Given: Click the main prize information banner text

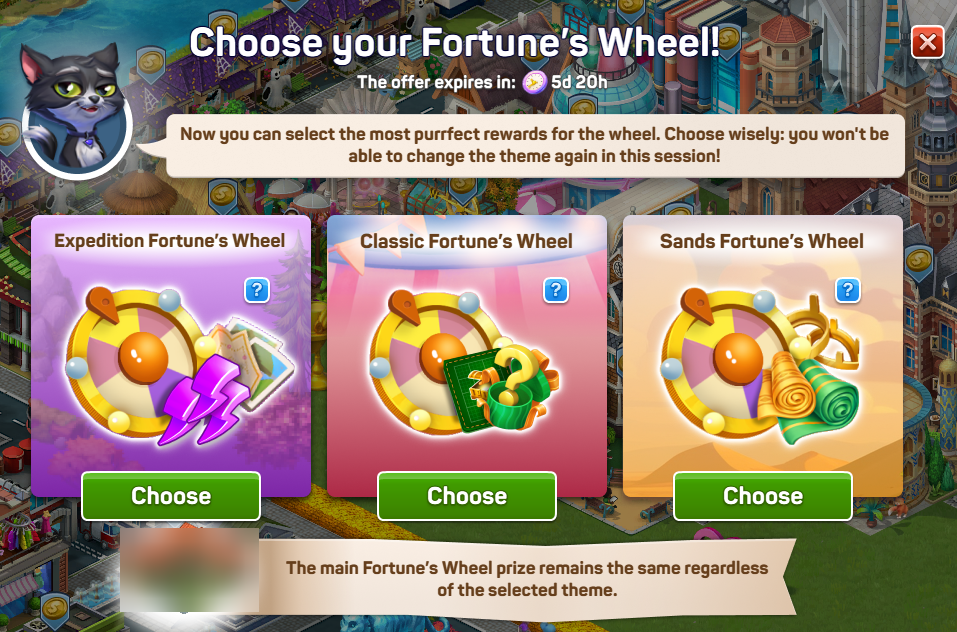Looking at the screenshot, I should [x=527, y=578].
